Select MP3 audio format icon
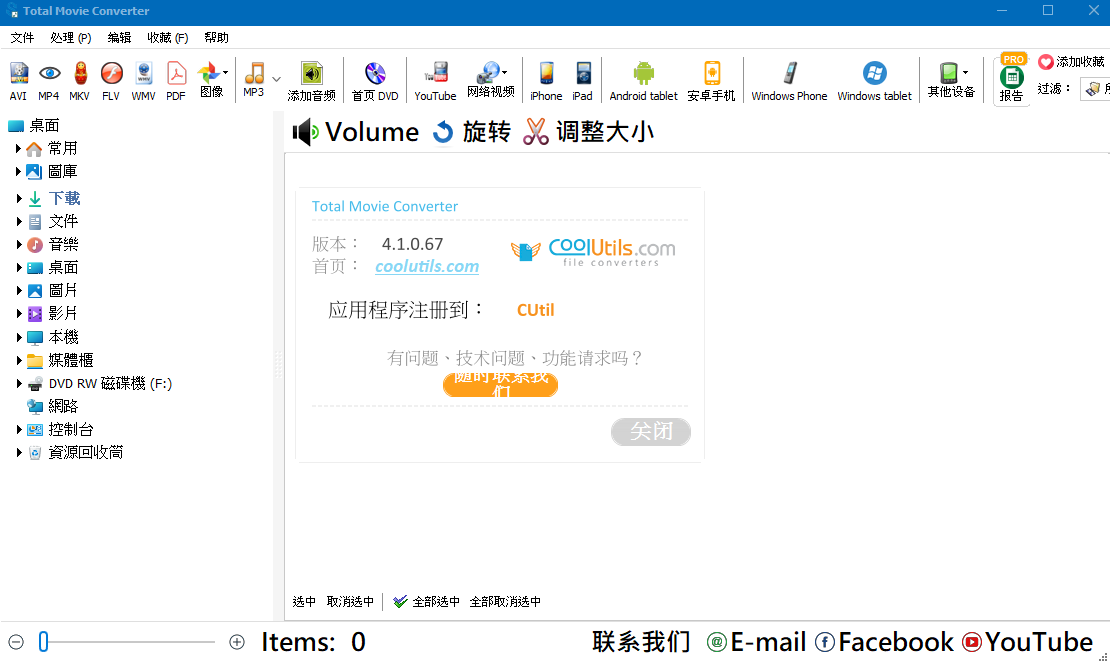 click(253, 79)
